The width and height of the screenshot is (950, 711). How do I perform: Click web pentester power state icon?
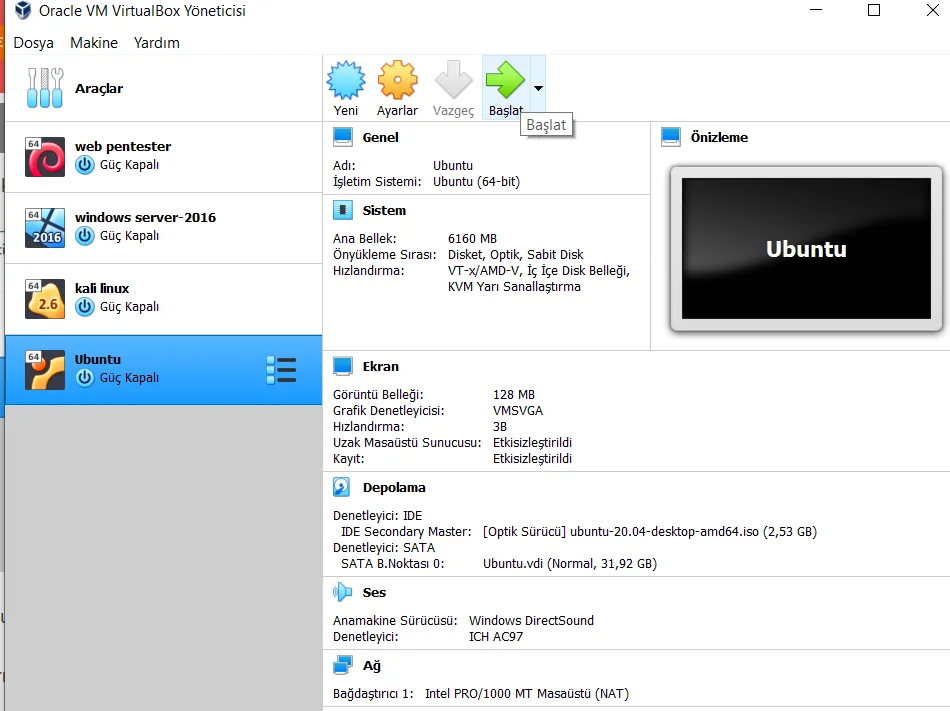pyautogui.click(x=85, y=165)
